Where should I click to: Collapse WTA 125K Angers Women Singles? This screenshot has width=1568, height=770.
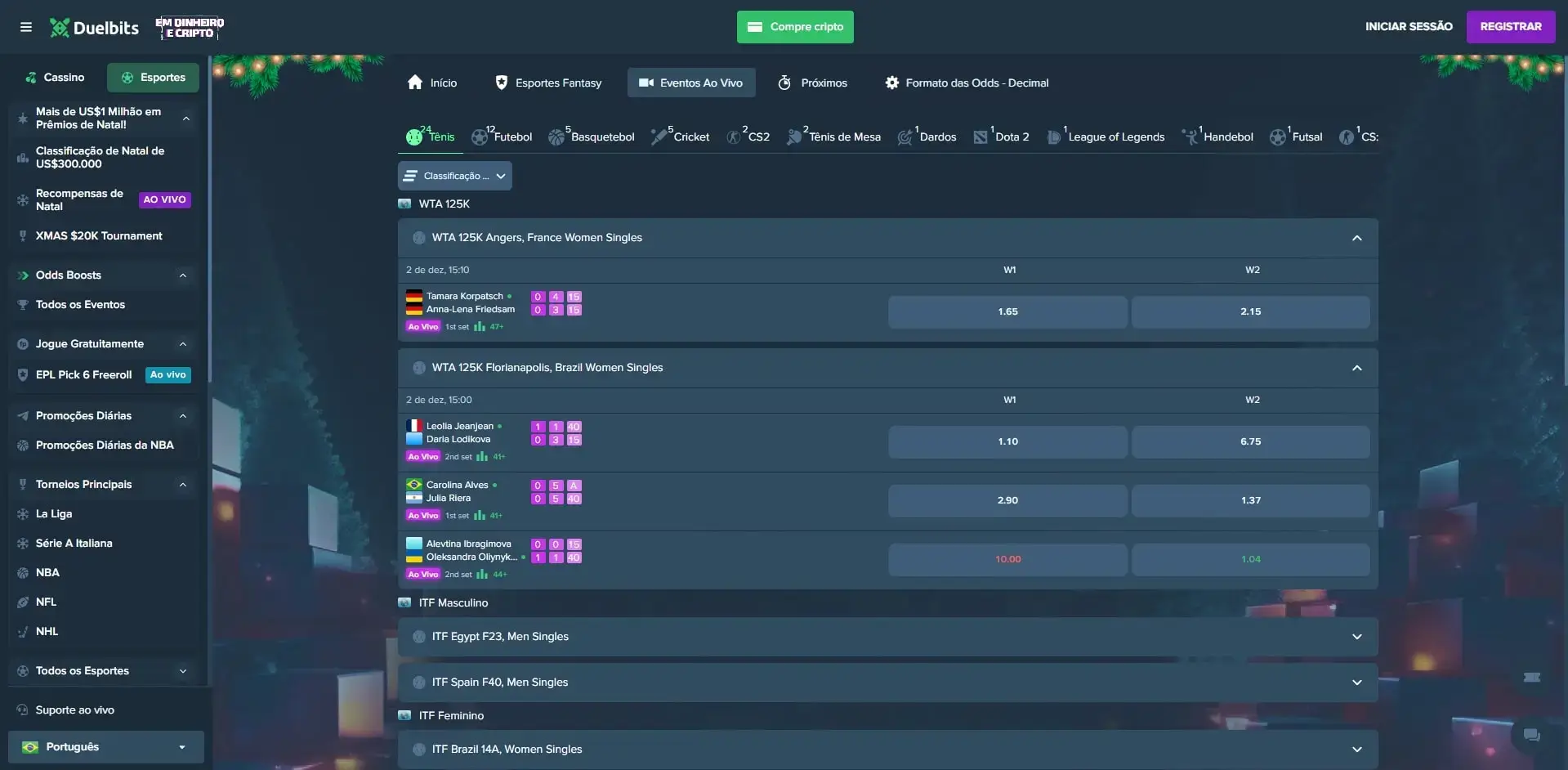point(1356,238)
